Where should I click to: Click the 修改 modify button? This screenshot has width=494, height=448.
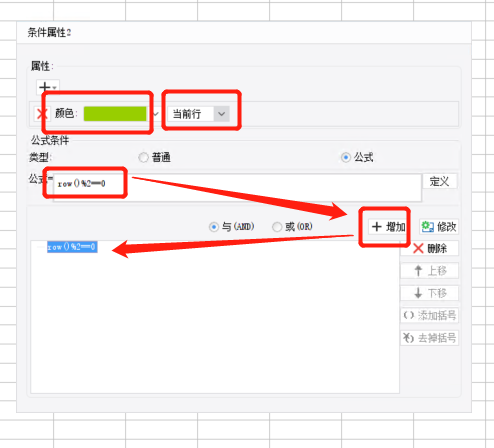[x=439, y=227]
